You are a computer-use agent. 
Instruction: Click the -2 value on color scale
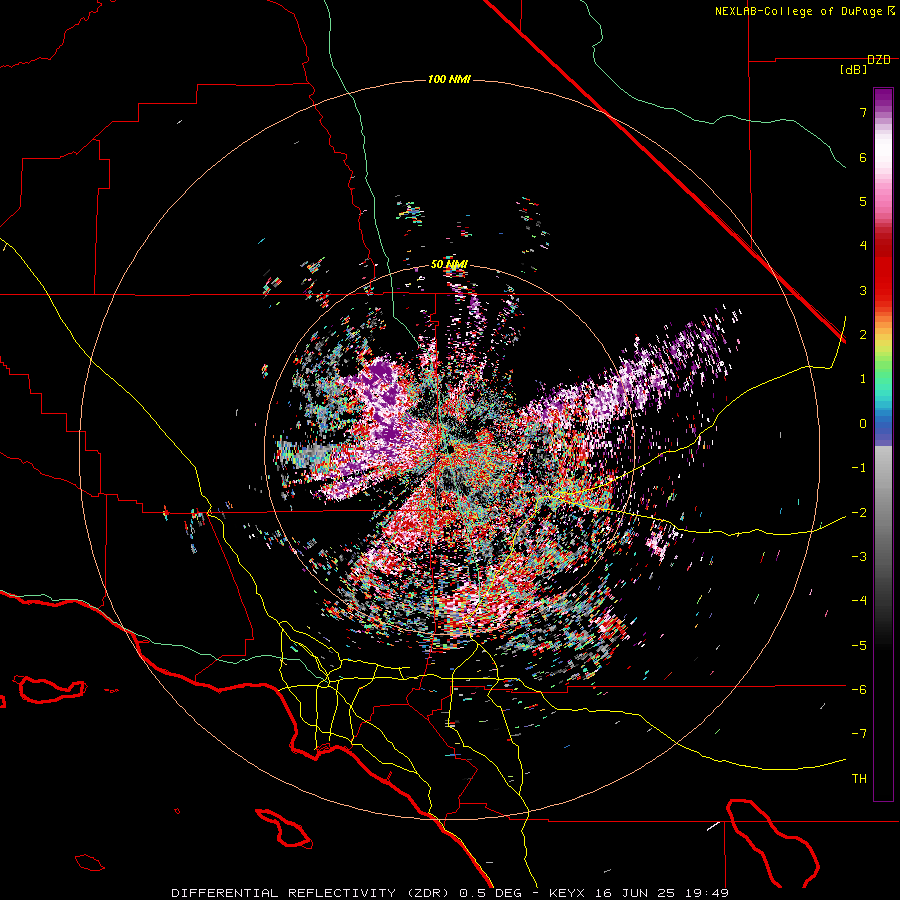pyautogui.click(x=859, y=512)
